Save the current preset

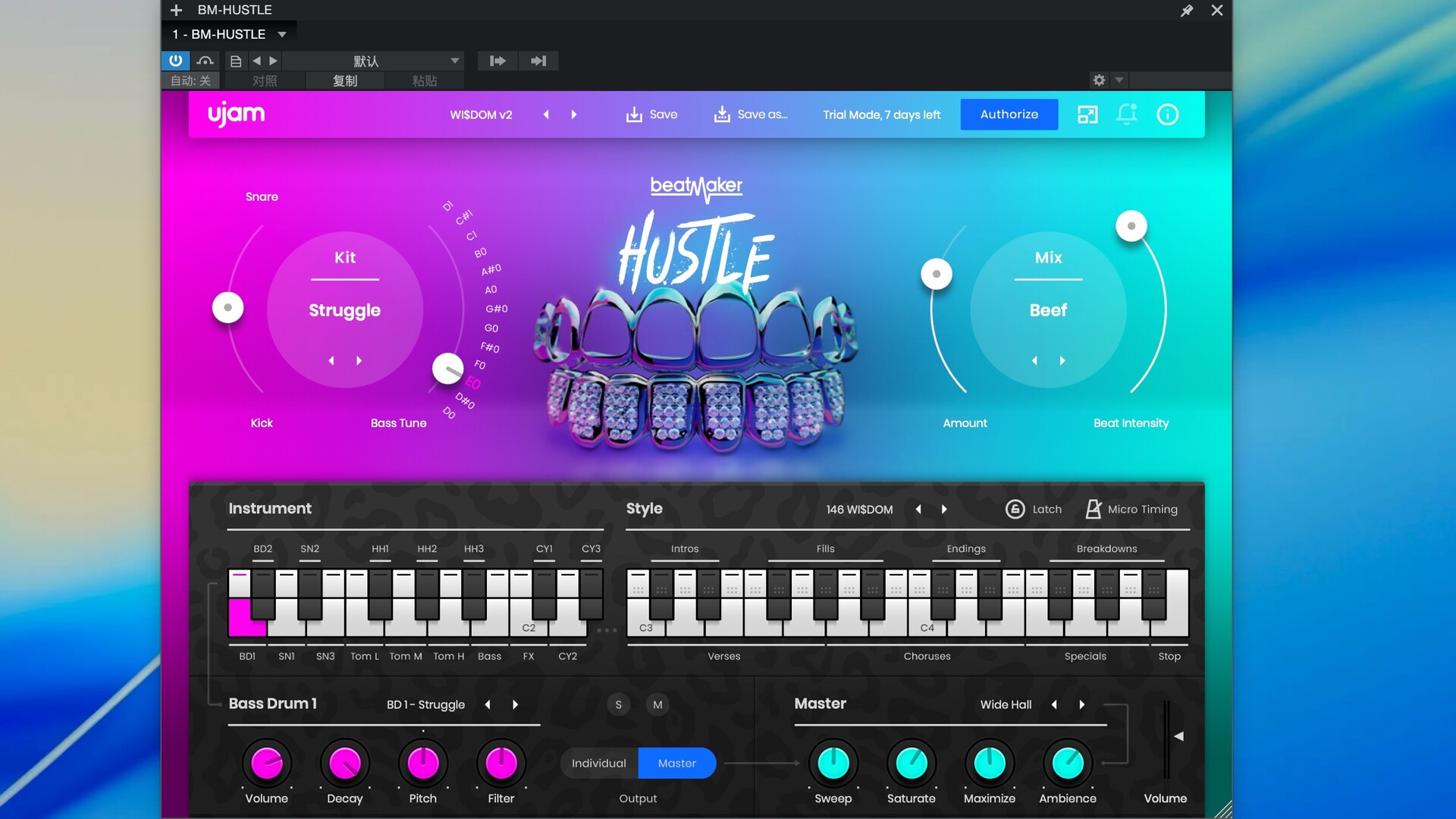651,115
